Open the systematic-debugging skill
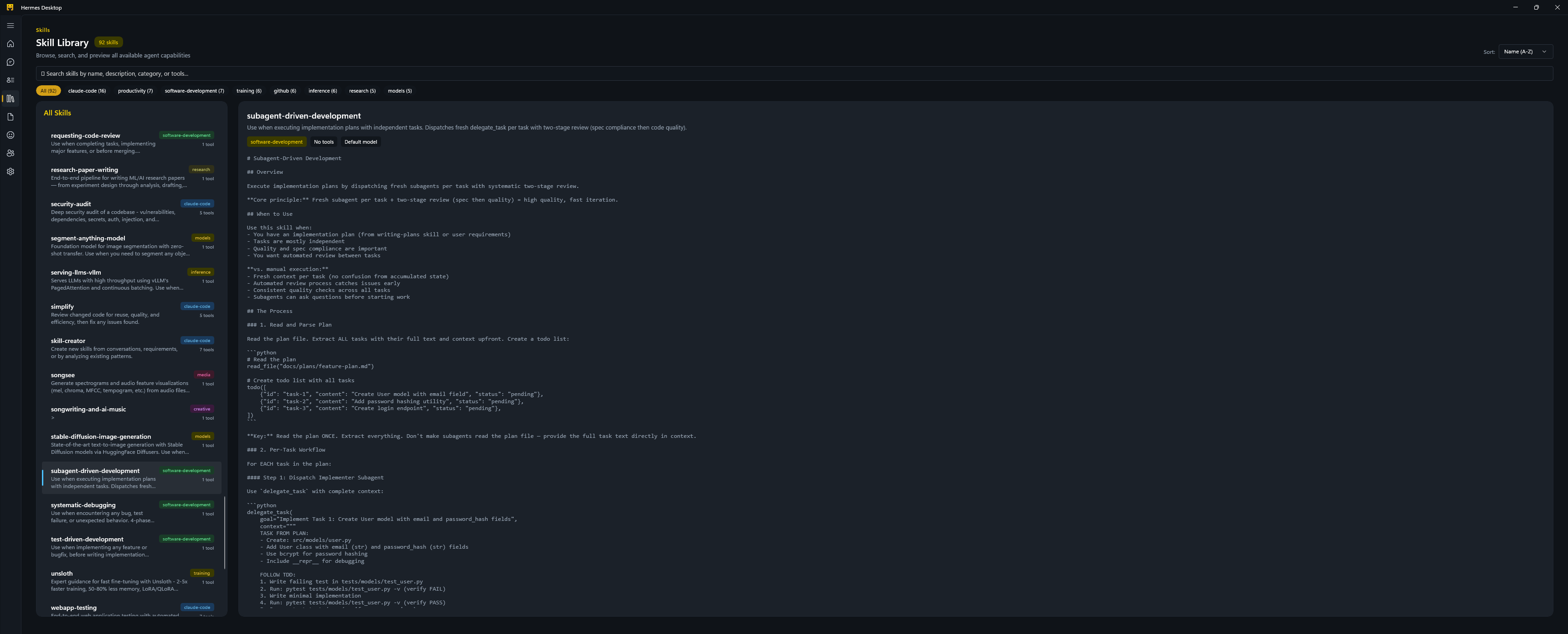This screenshot has height=634, width=1568. (x=132, y=512)
